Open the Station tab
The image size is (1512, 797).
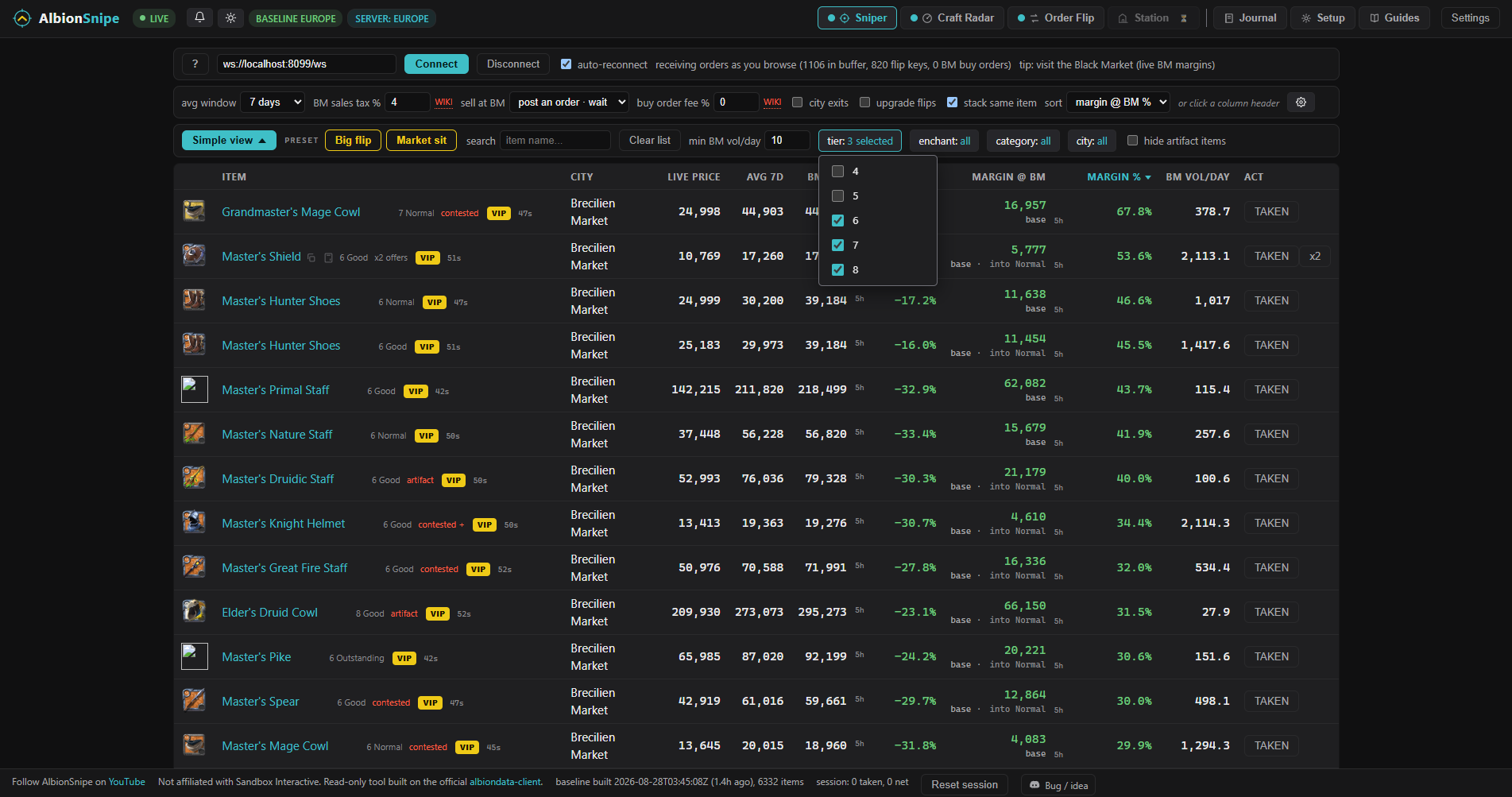point(1152,17)
